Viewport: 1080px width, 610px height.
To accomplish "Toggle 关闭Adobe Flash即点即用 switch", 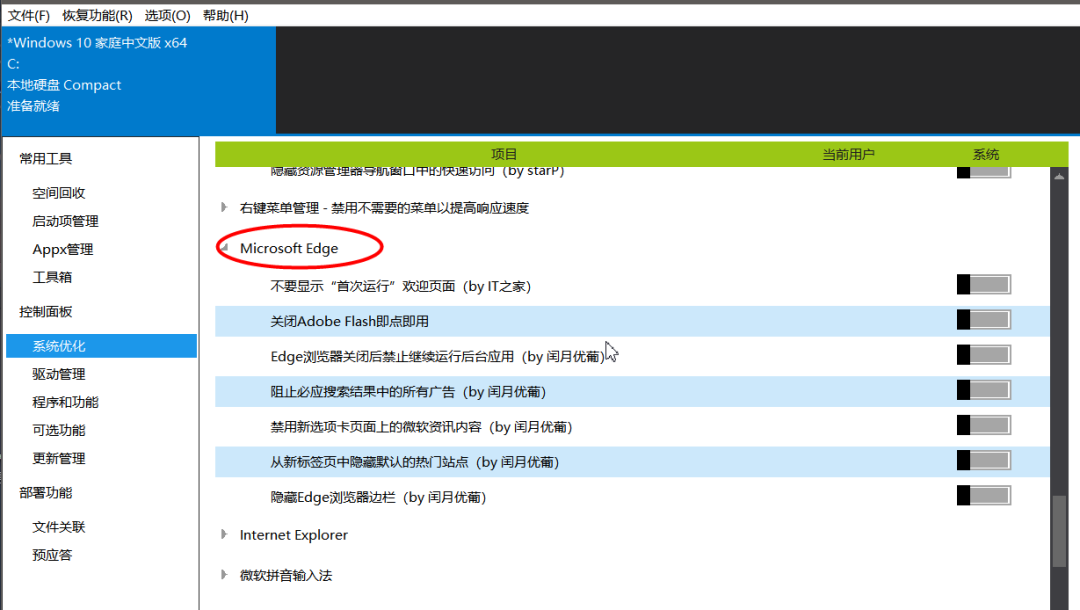I will tap(984, 319).
